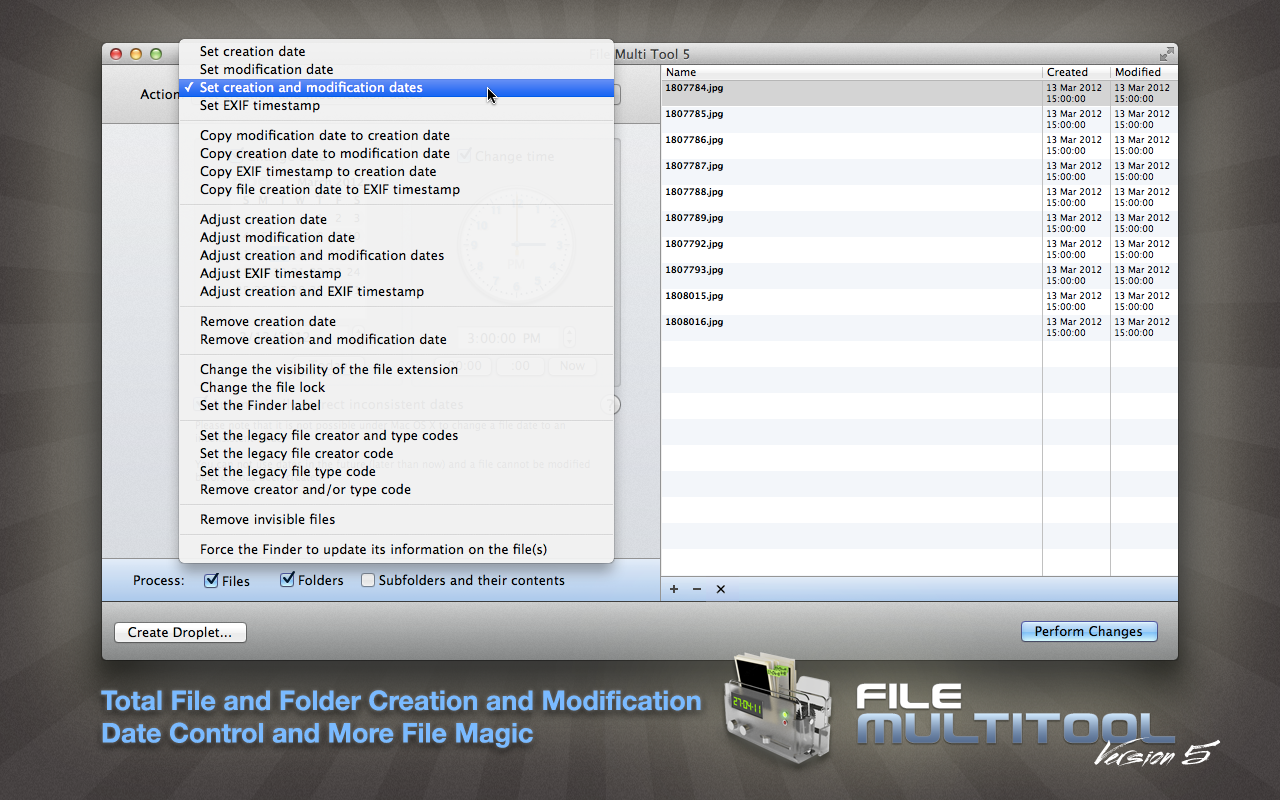This screenshot has width=1280, height=800.
Task: Pick Set the Finder label
Action: point(396,406)
